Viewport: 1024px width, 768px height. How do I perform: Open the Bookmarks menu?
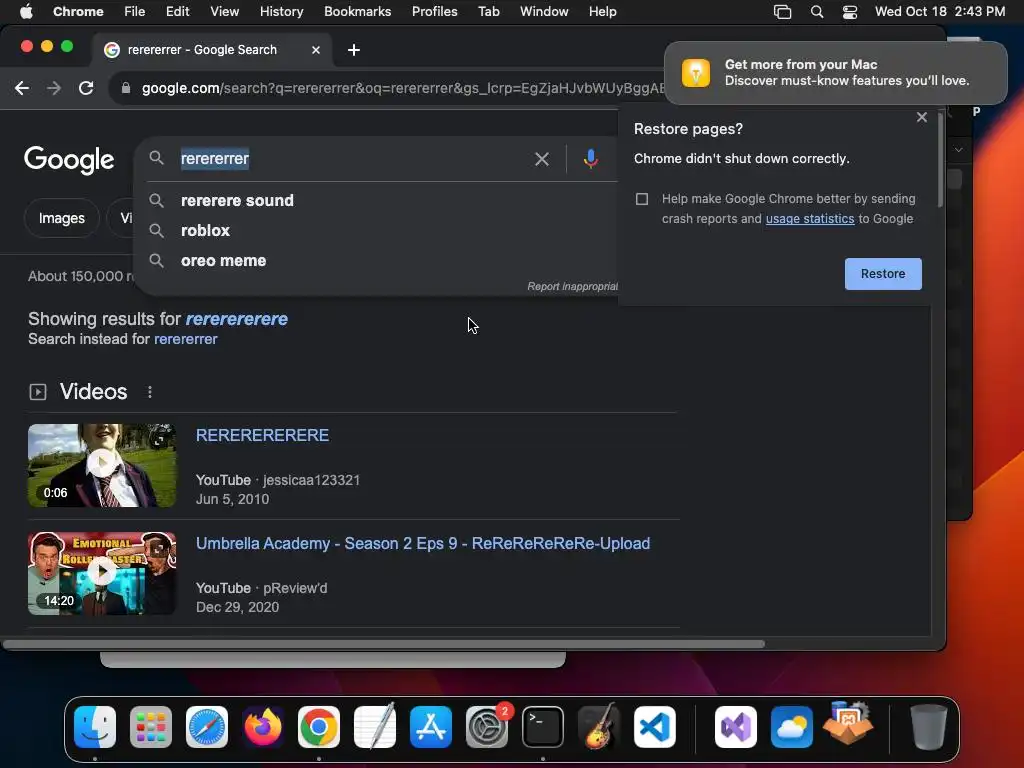tap(357, 12)
